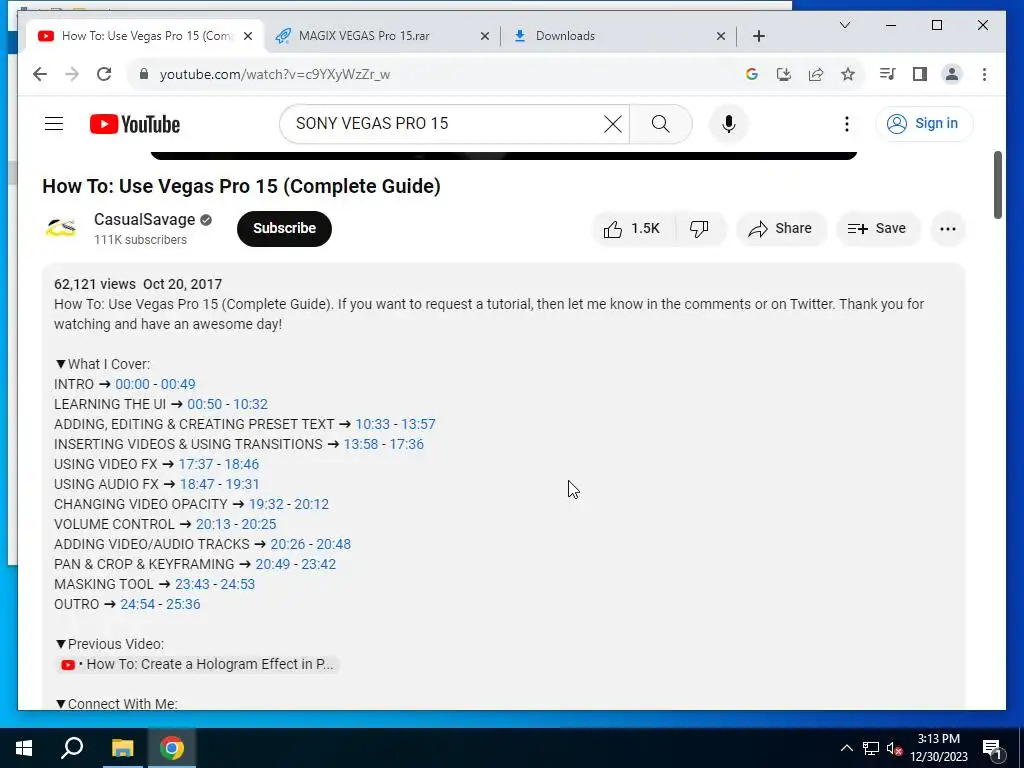Viewport: 1024px width, 768px height.
Task: Open File Explorer from taskbar
Action: click(122, 748)
